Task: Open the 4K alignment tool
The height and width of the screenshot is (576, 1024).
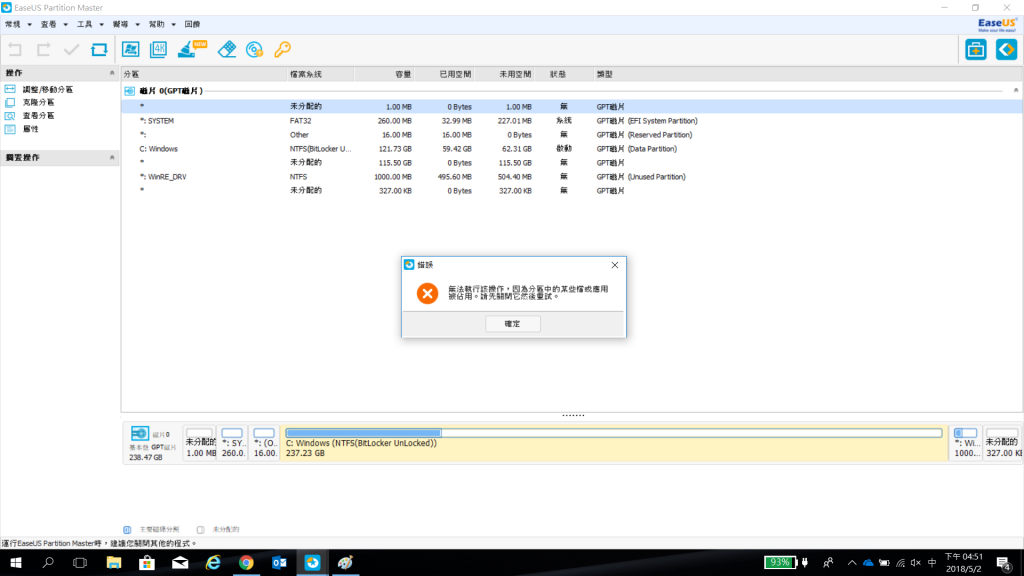Action: click(x=159, y=50)
